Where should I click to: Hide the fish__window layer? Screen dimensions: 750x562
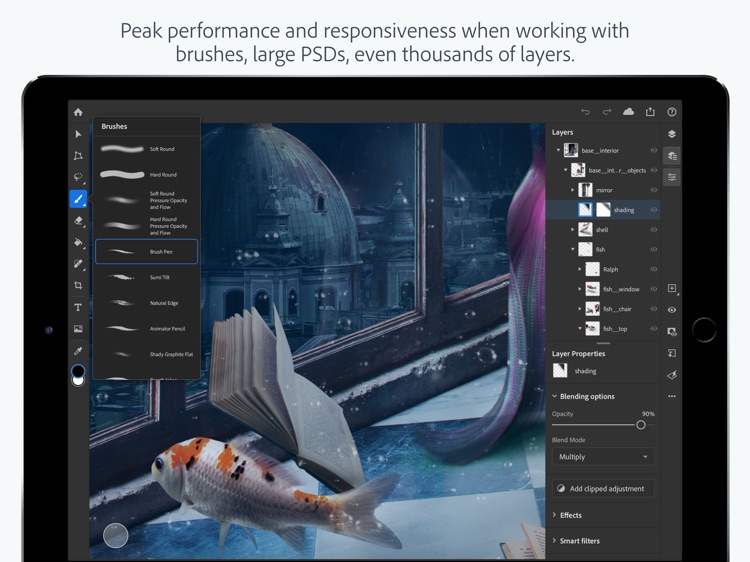(653, 289)
